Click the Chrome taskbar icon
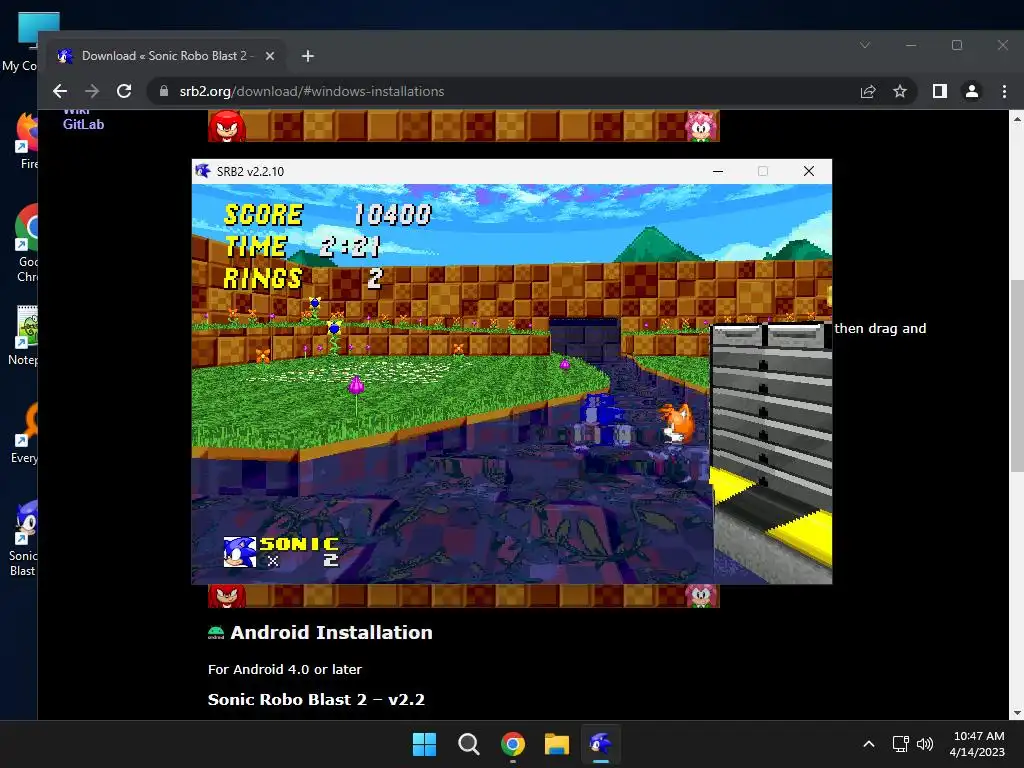This screenshot has height=768, width=1024. 513,744
